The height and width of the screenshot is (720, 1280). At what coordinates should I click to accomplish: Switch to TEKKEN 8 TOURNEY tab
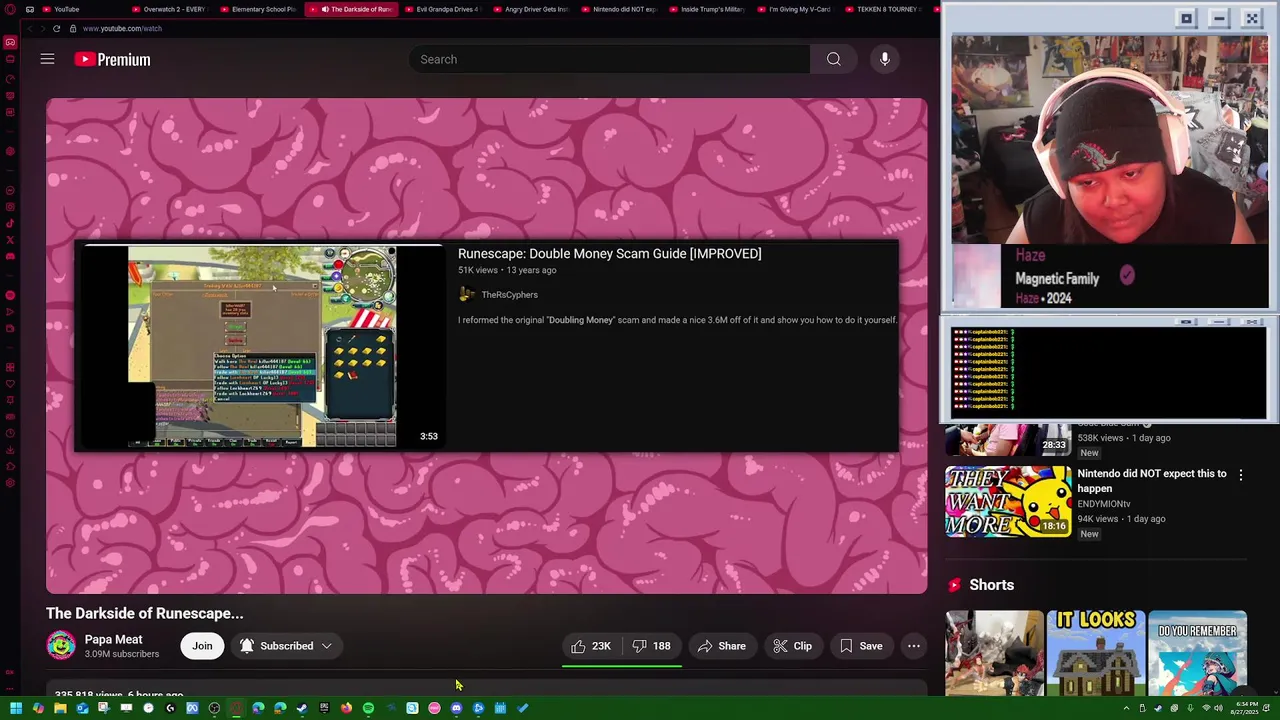click(882, 9)
